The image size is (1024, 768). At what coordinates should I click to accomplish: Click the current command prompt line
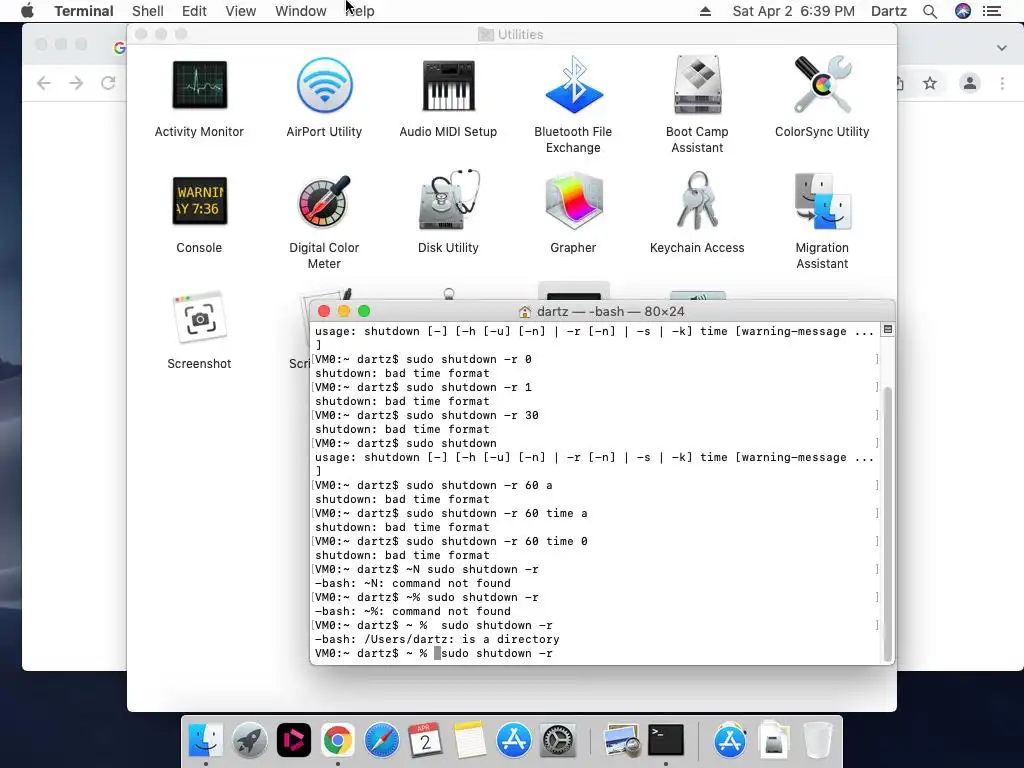tap(434, 653)
